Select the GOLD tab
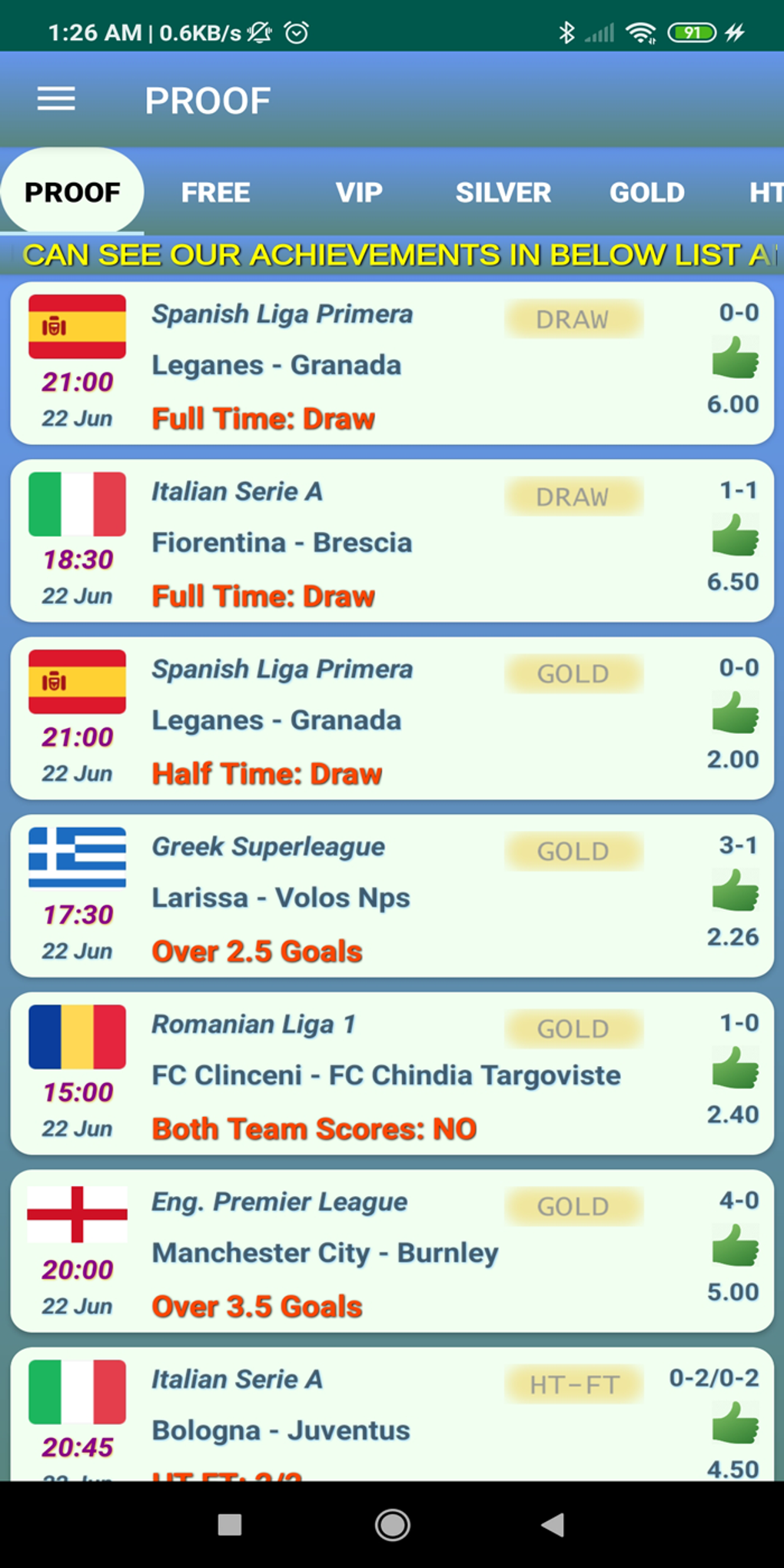The image size is (784, 1568). pyautogui.click(x=646, y=192)
